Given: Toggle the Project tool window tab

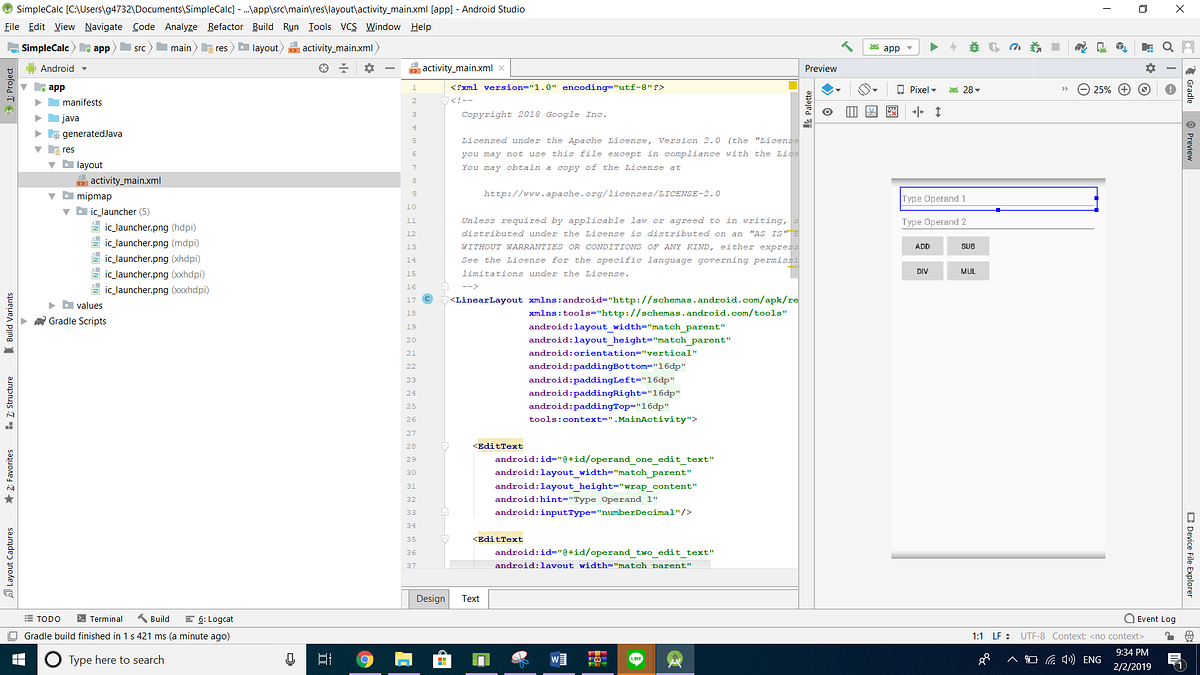Looking at the screenshot, I should pyautogui.click(x=8, y=92).
